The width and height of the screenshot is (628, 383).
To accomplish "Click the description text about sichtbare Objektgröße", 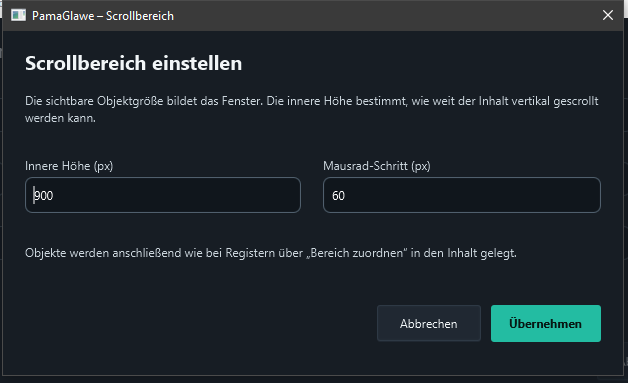I will click(312, 109).
